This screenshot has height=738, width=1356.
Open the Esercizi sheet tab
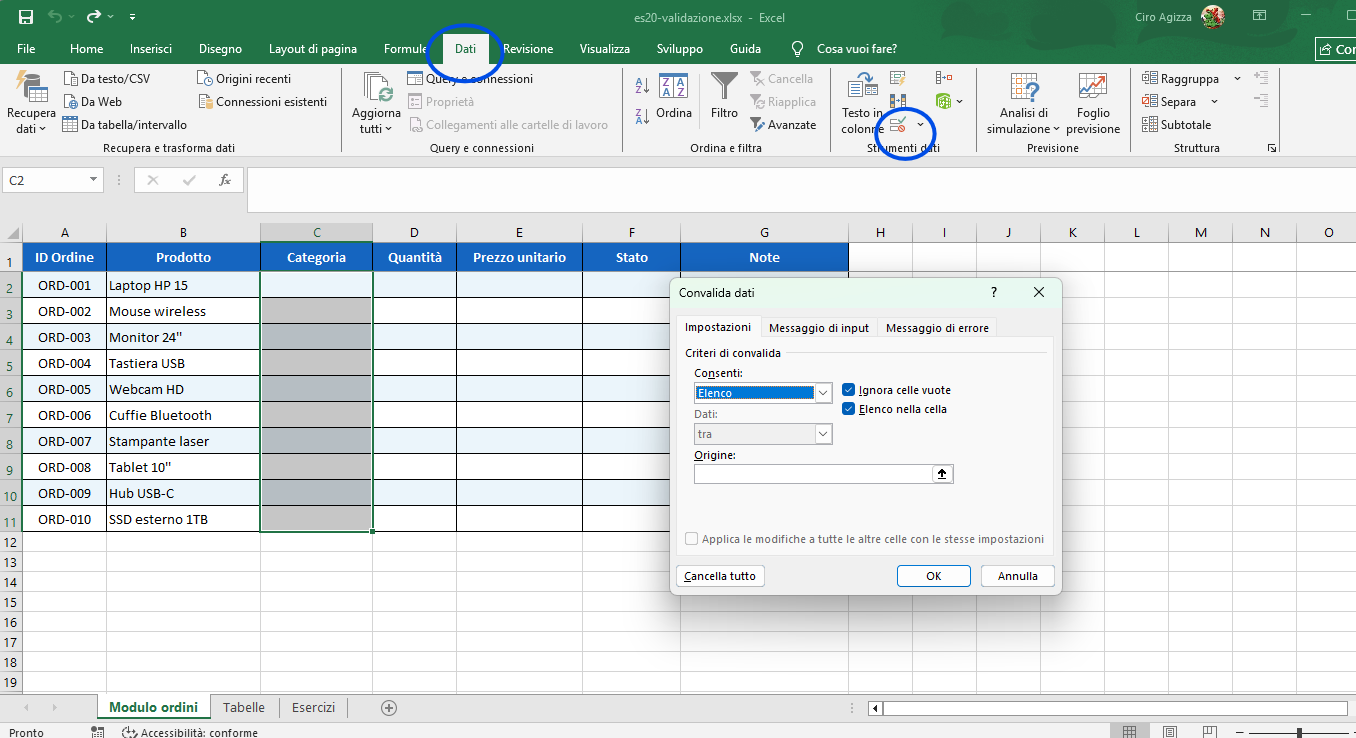[313, 708]
